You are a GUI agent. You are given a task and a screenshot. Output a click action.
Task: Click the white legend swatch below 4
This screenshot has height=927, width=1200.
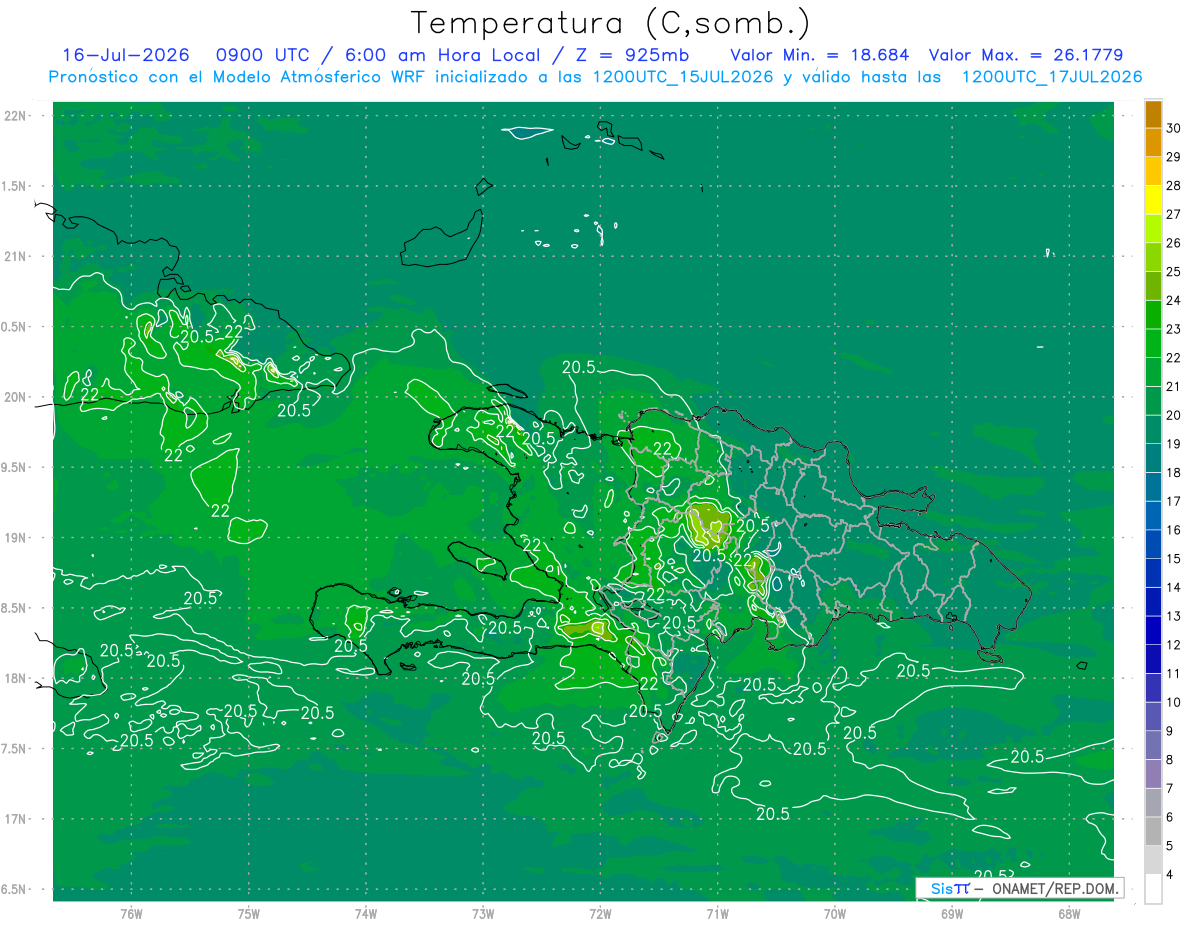tap(1153, 888)
